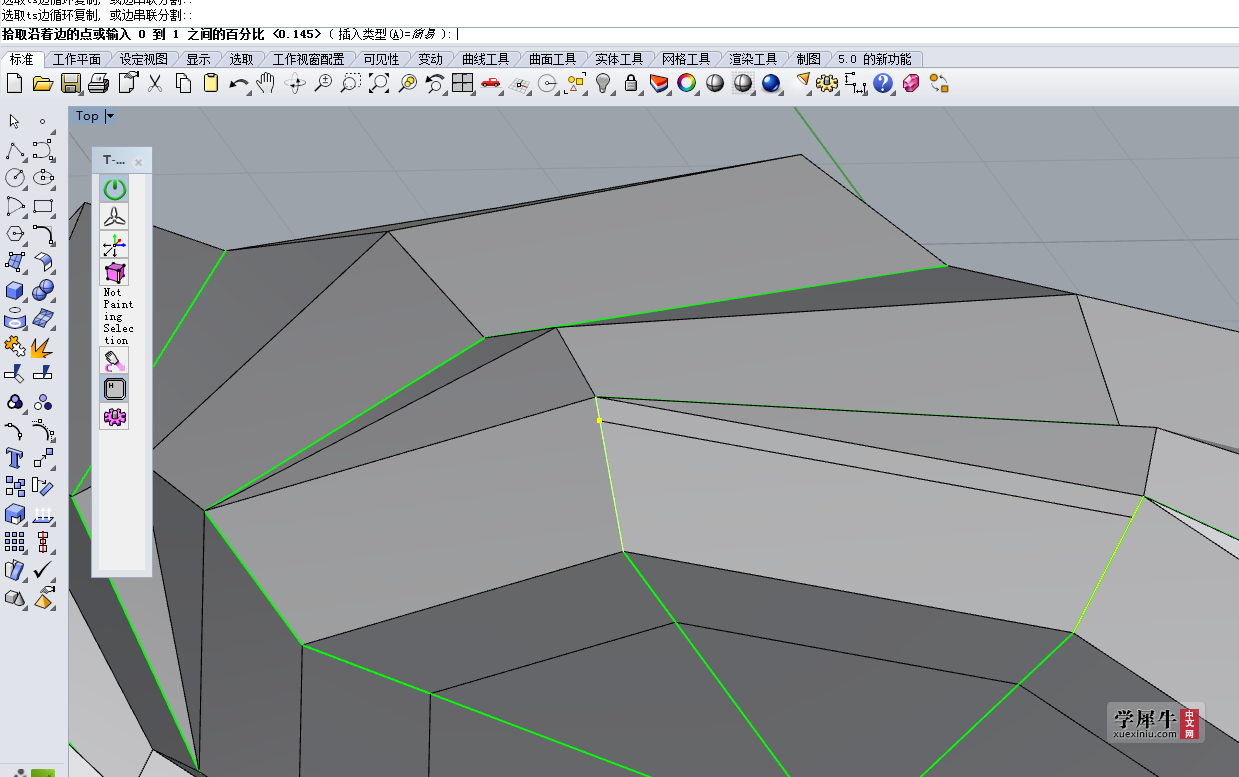
Task: Switch to the 5.0 的新功能 toolbar tab
Action: pos(874,60)
